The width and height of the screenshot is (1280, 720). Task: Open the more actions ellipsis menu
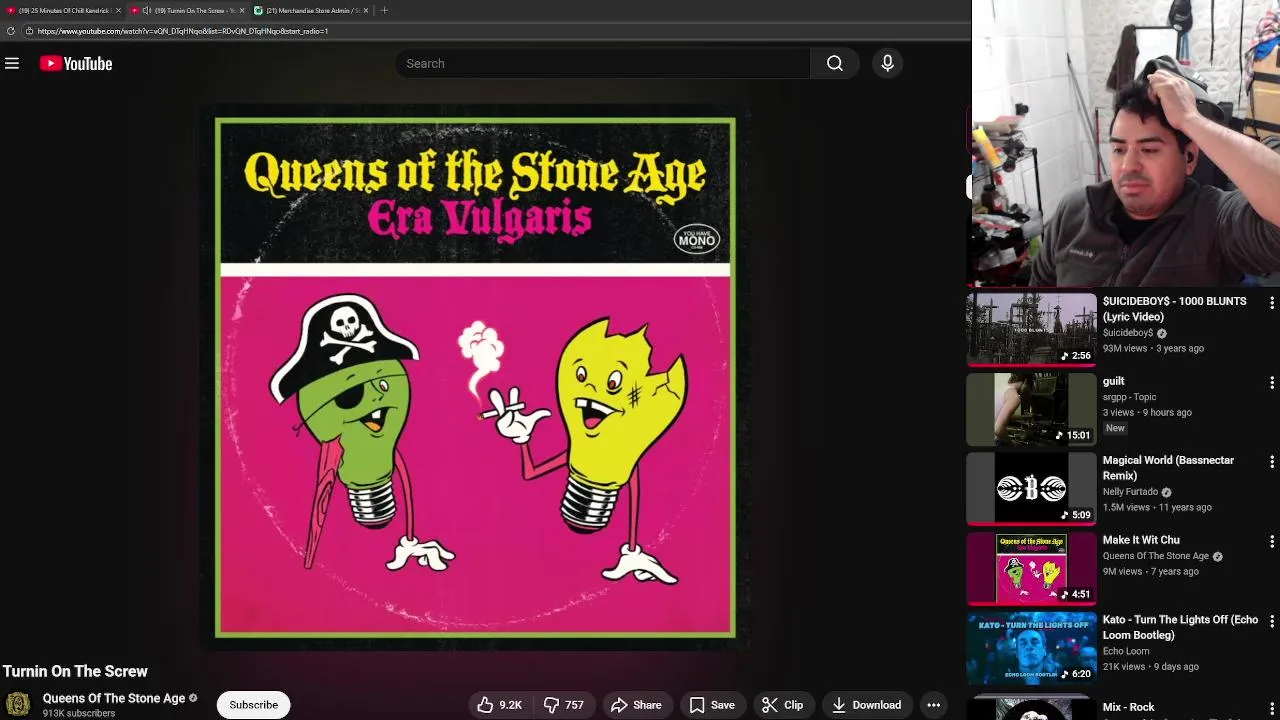tap(933, 705)
